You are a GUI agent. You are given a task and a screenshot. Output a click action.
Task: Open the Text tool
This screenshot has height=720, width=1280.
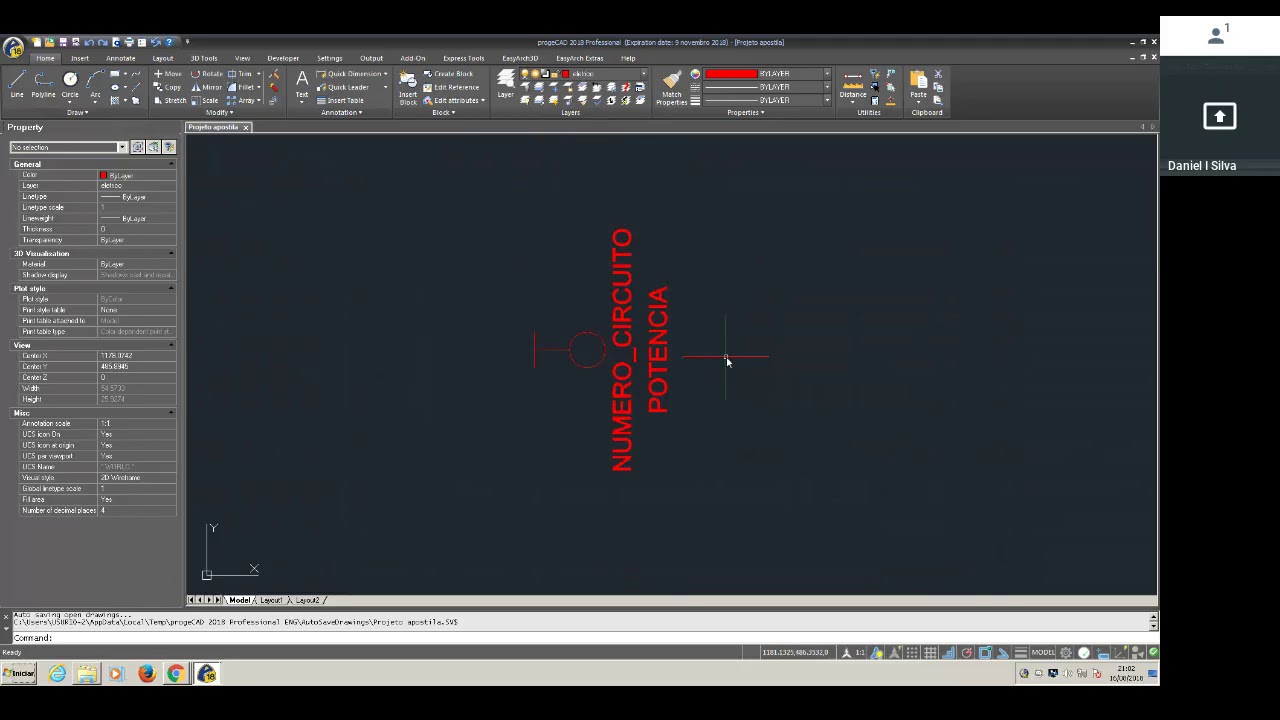coord(302,85)
